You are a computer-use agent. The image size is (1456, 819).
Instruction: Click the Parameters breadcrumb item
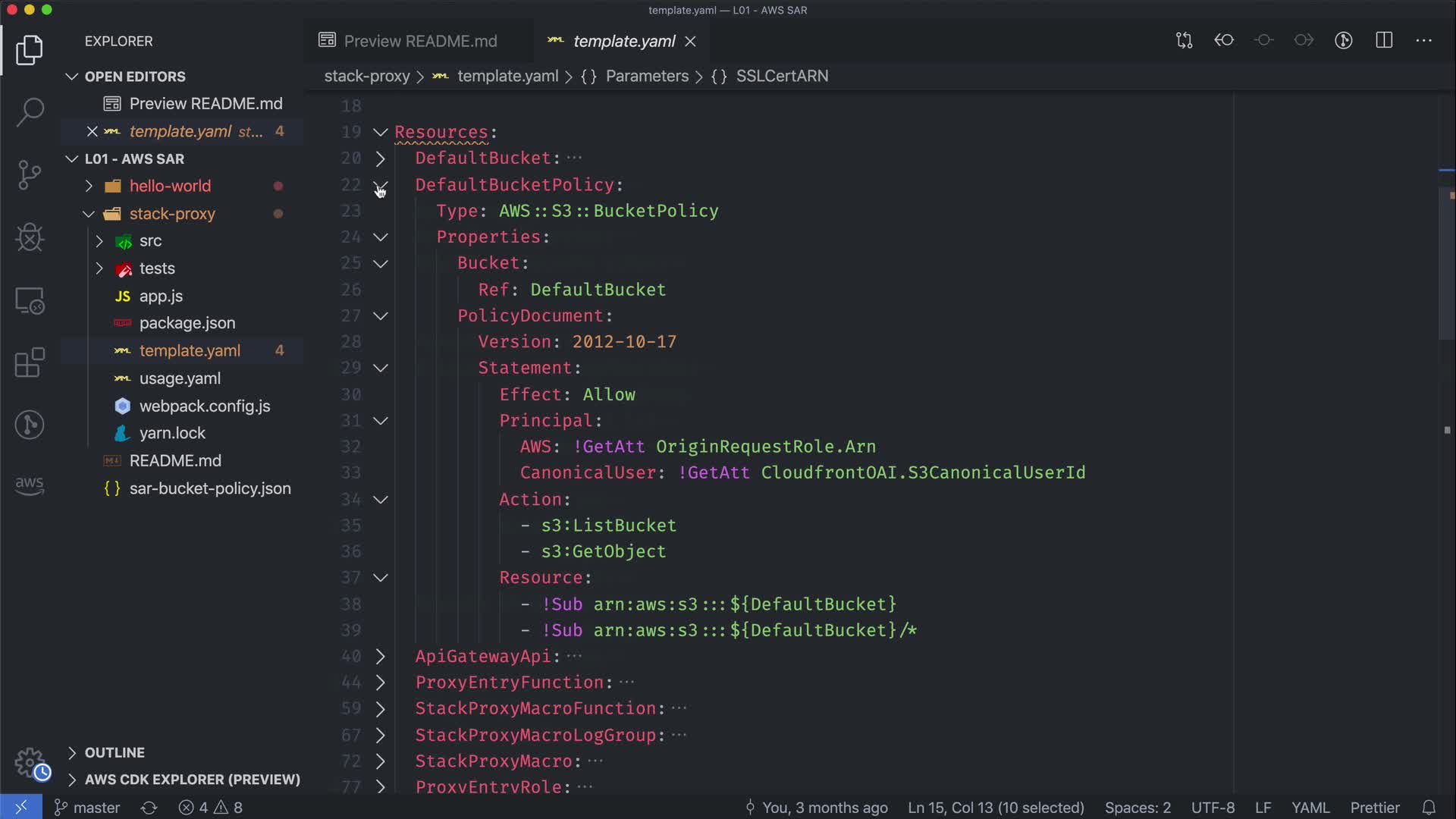[646, 76]
